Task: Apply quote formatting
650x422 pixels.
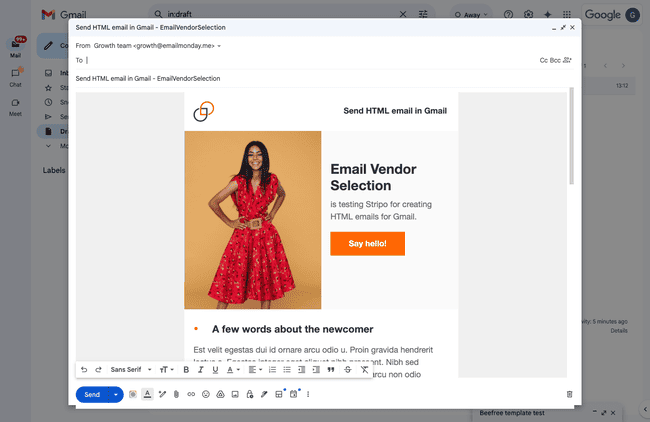Action: (331, 369)
